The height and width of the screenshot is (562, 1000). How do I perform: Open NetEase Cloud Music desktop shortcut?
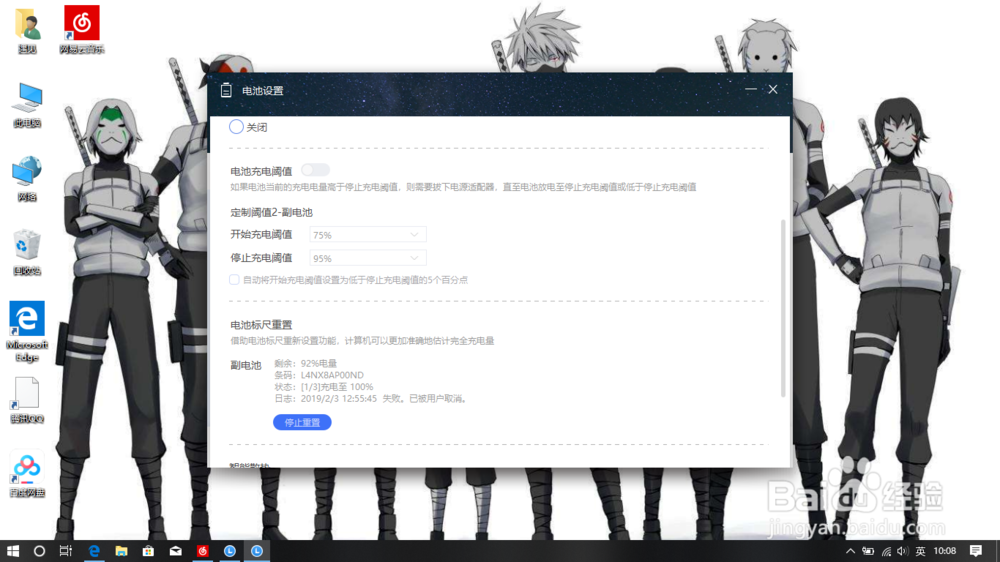coord(82,29)
